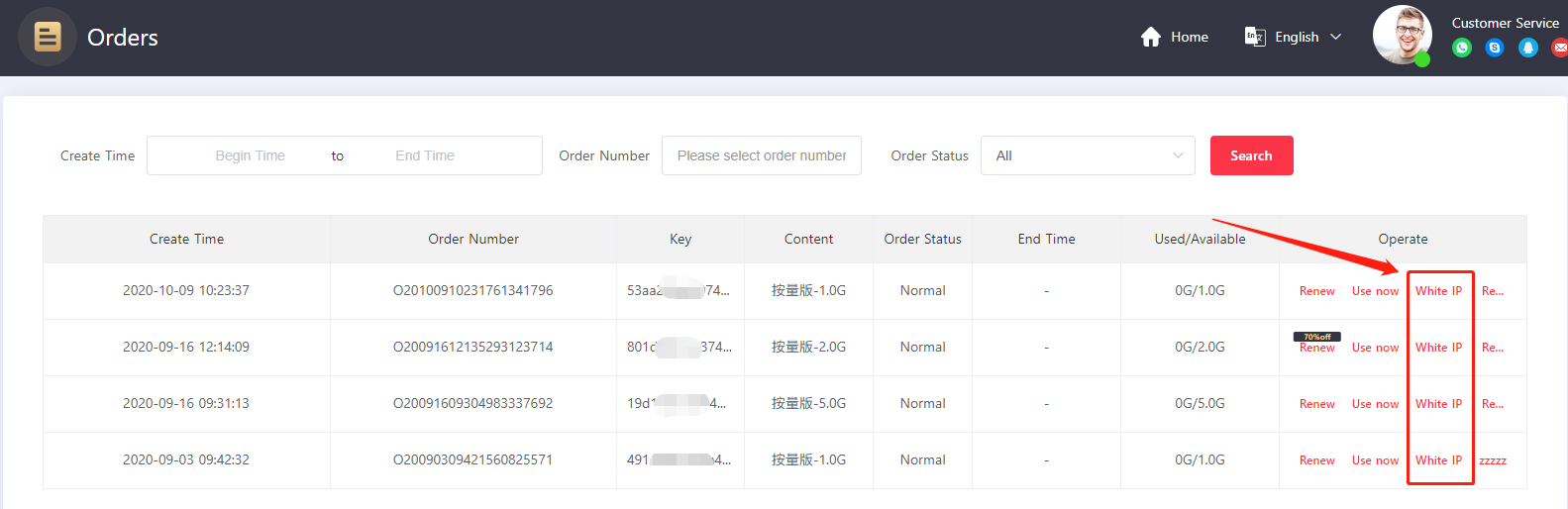Open WhatsApp customer service chat
The width and height of the screenshot is (1568, 509).
click(x=1461, y=48)
